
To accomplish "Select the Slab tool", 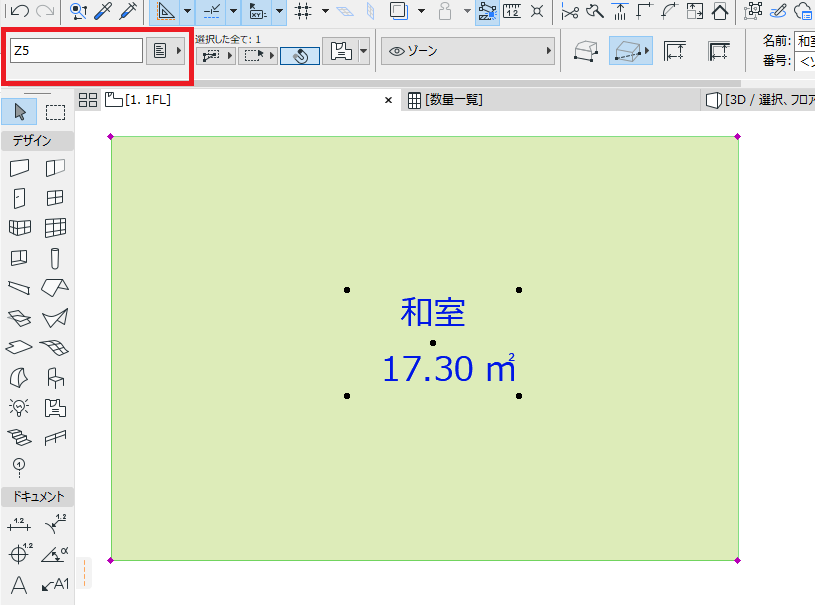I will point(19,347).
